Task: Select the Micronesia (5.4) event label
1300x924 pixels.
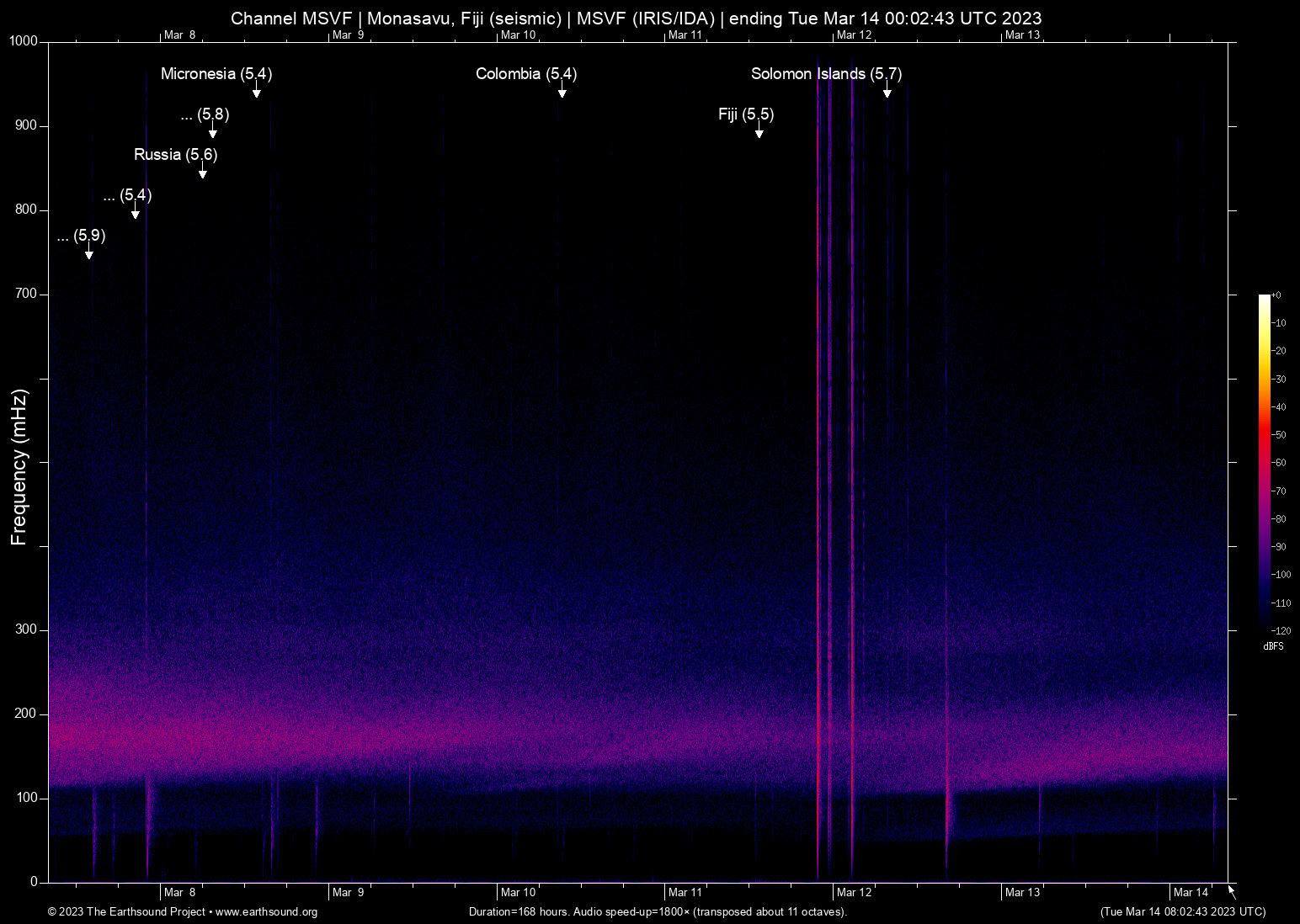Action: (x=216, y=74)
